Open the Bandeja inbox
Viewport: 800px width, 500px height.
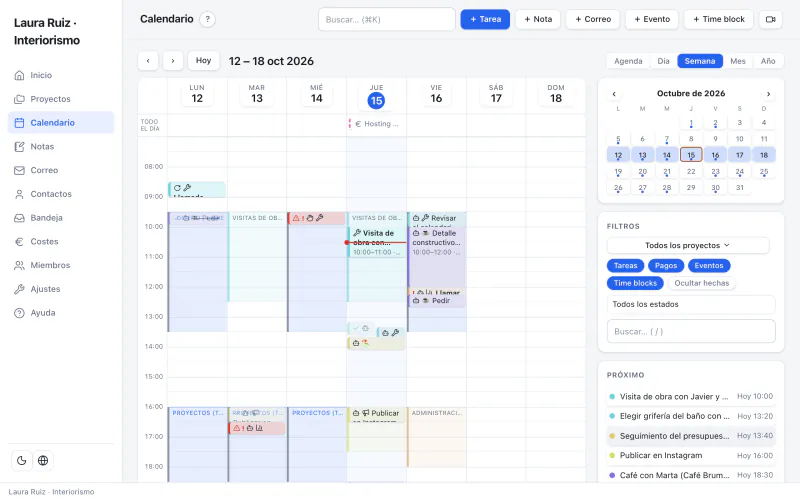click(61, 218)
